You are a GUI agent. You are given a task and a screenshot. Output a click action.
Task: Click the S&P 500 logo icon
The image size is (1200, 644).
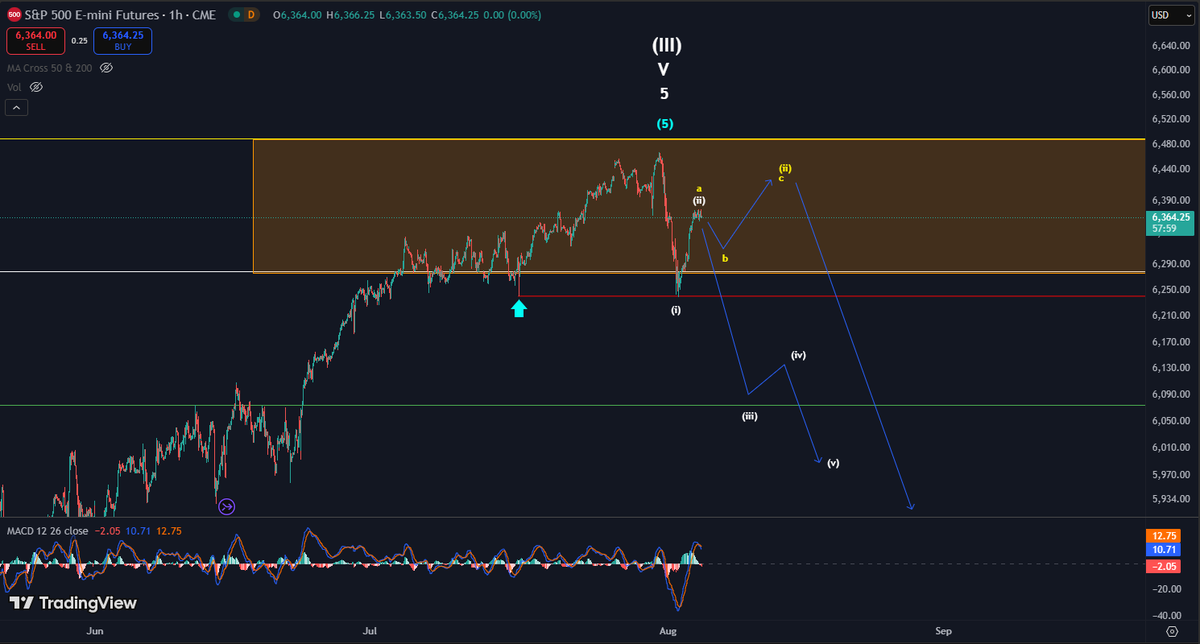click(14, 15)
